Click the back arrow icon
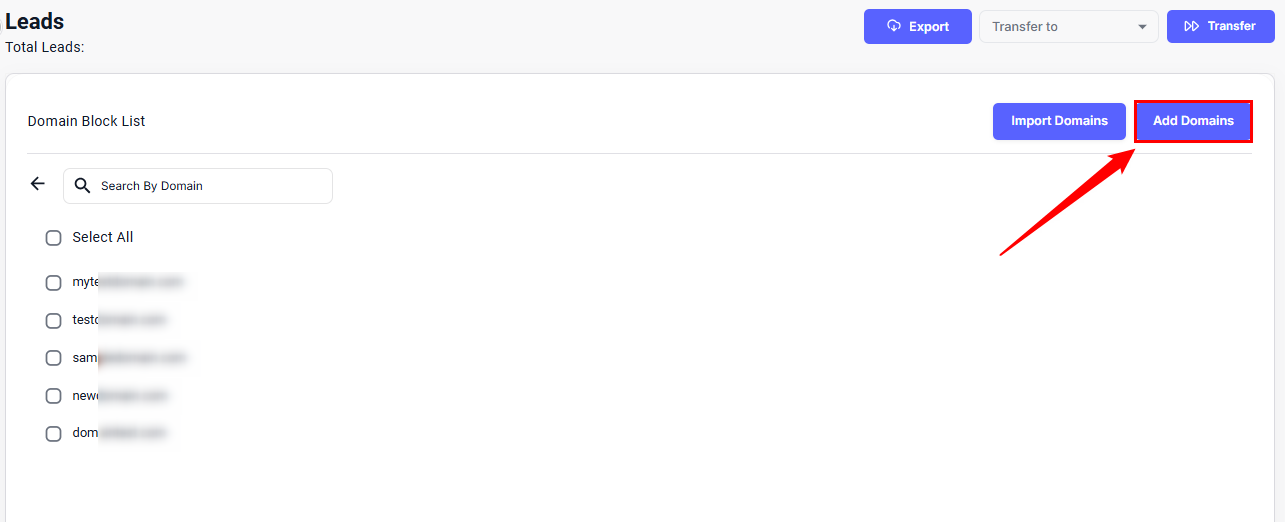This screenshot has width=1285, height=522. [38, 184]
